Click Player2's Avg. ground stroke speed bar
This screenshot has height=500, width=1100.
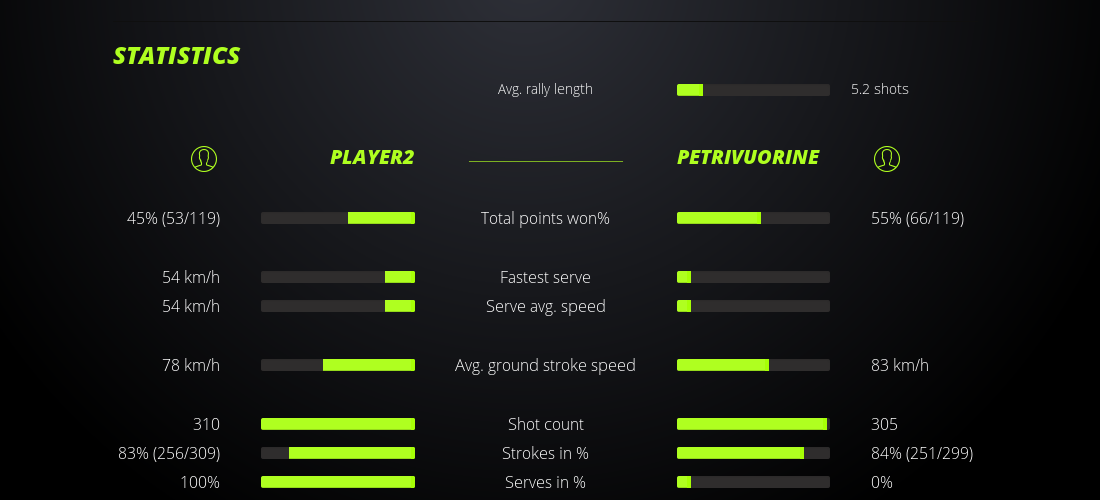click(338, 365)
